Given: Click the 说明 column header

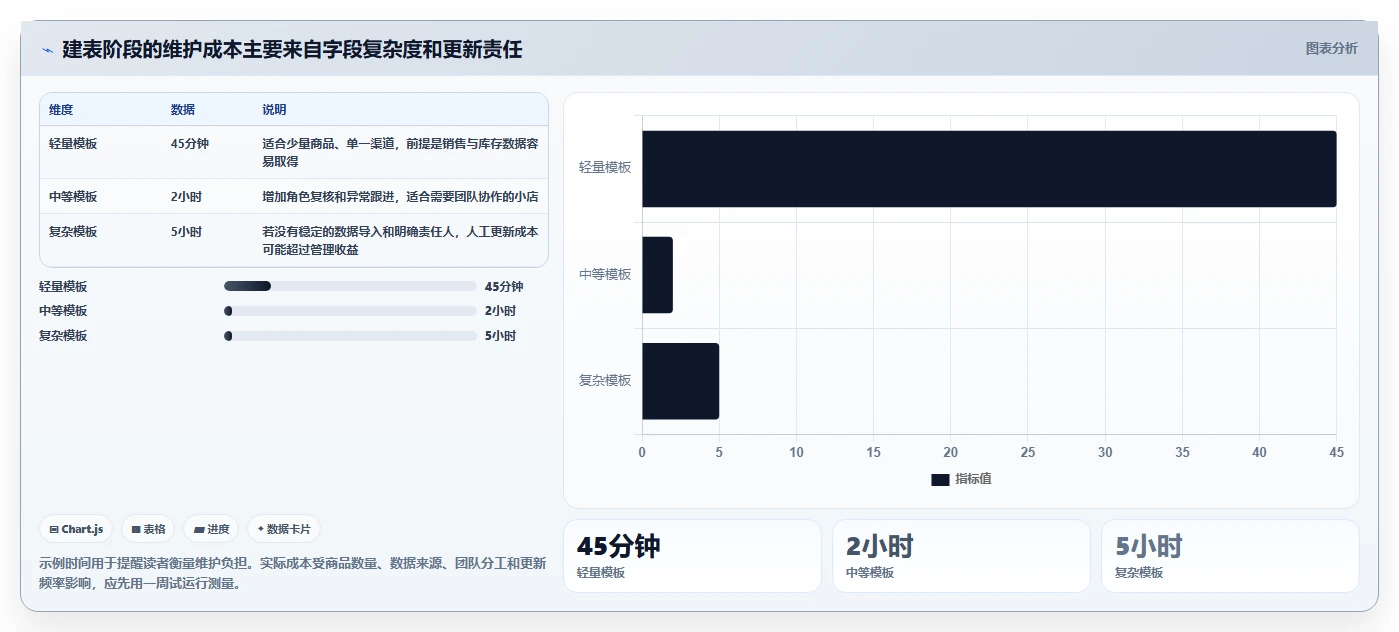Looking at the screenshot, I should 274,110.
